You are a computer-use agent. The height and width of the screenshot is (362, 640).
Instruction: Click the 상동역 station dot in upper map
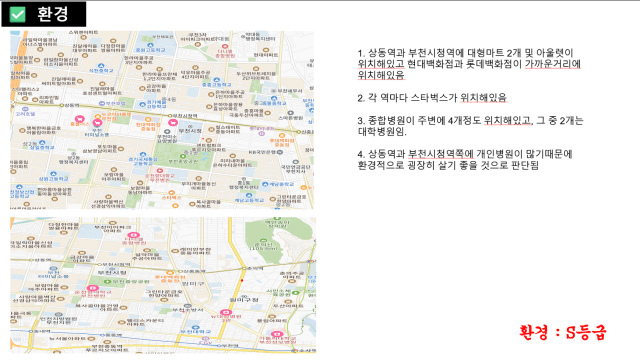point(62,105)
